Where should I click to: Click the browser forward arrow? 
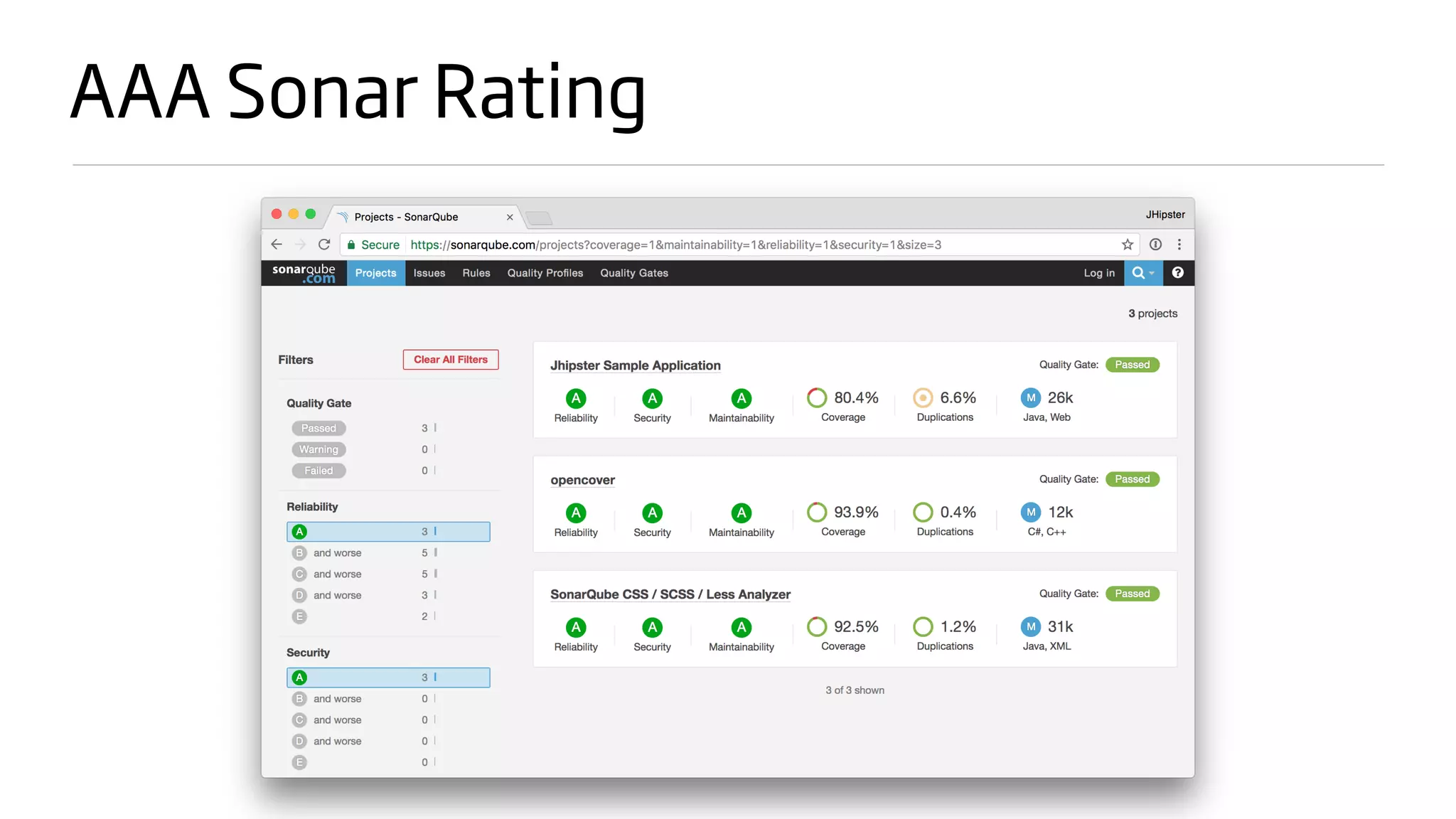pyautogui.click(x=300, y=245)
